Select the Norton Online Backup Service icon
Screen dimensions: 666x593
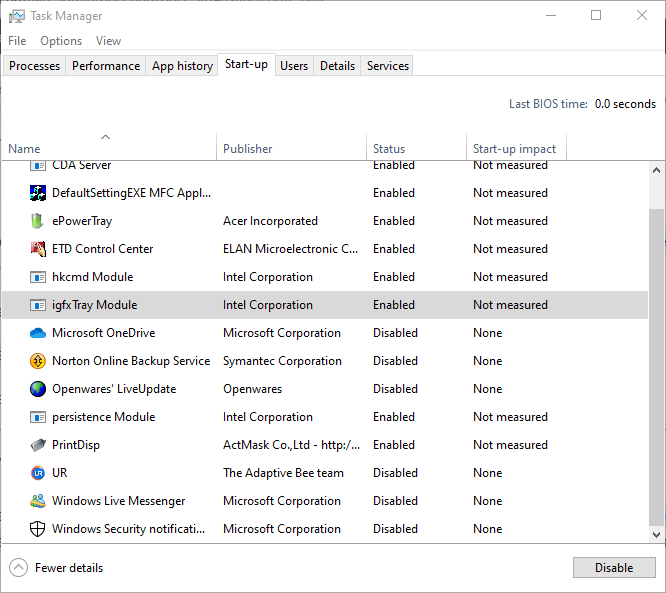coord(38,361)
